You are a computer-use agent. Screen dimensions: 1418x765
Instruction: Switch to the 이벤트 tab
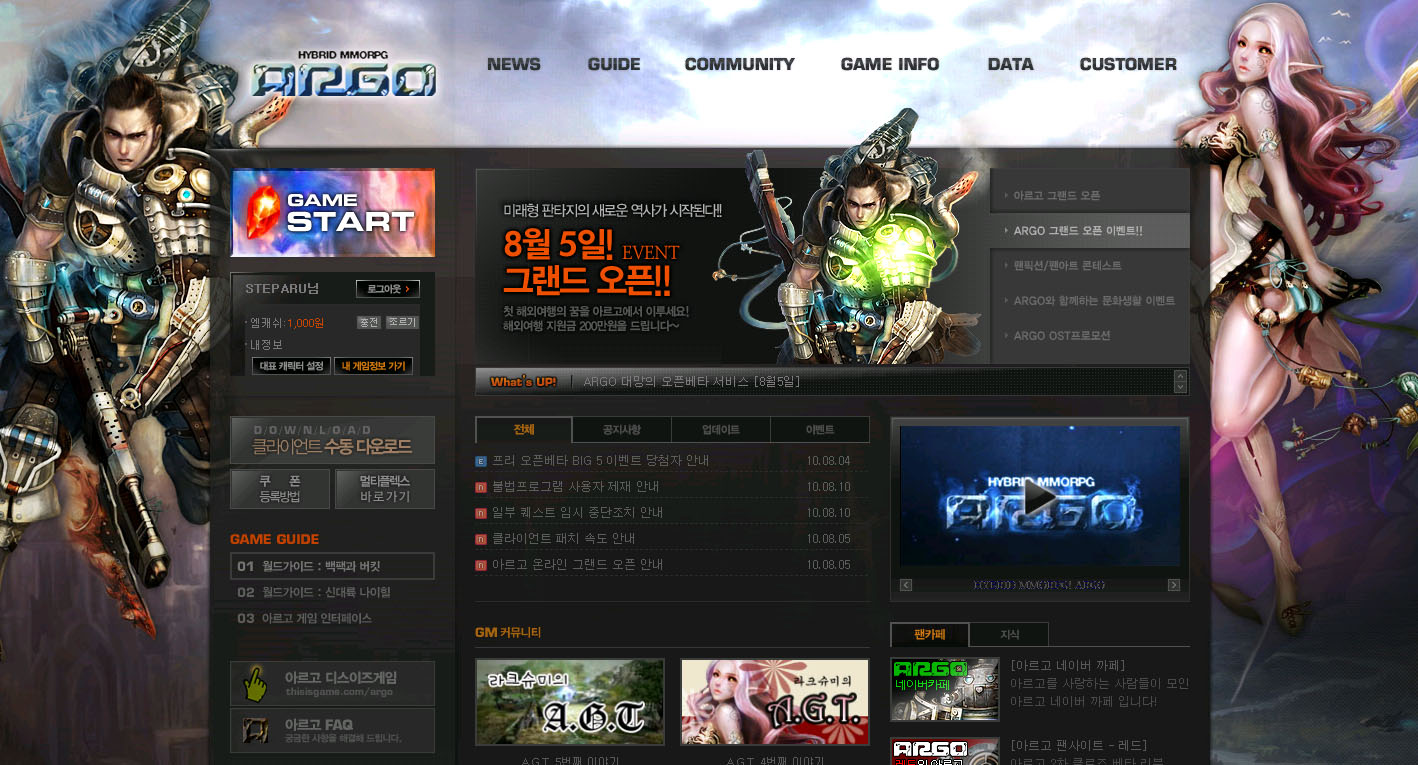(x=820, y=430)
